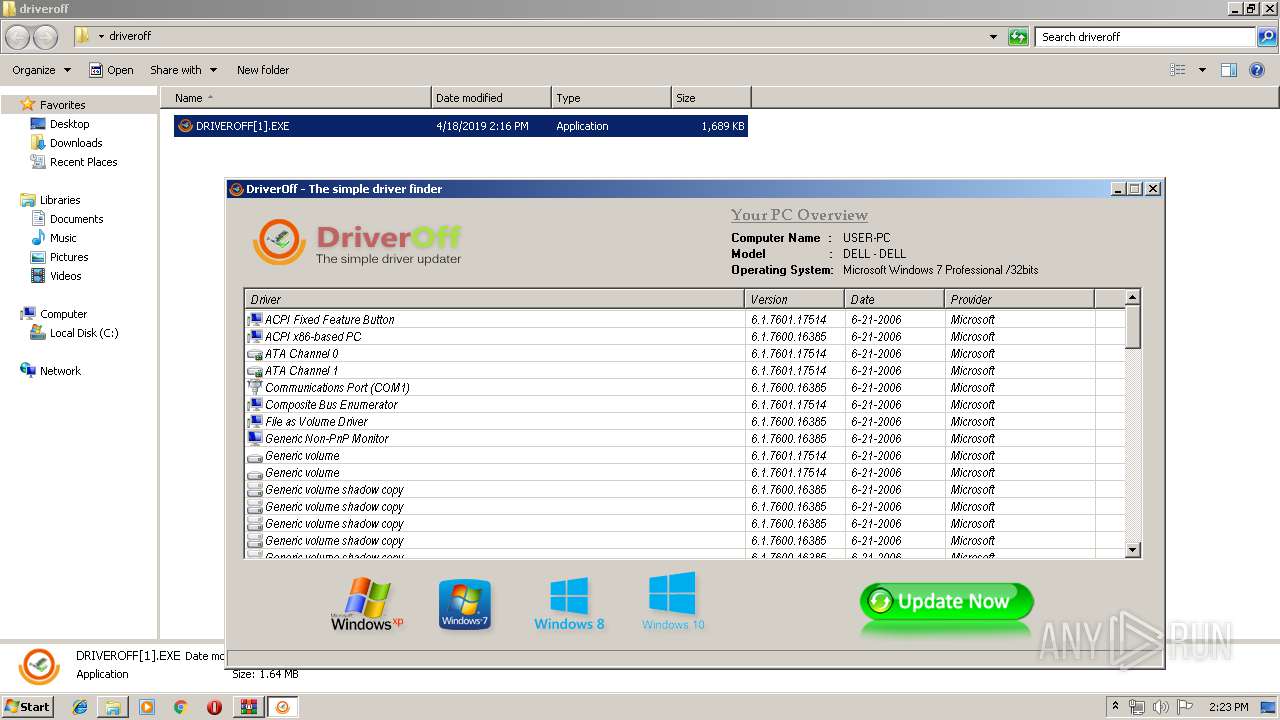The image size is (1280, 720).
Task: Sort driver list by Version column
Action: pyautogui.click(x=794, y=299)
